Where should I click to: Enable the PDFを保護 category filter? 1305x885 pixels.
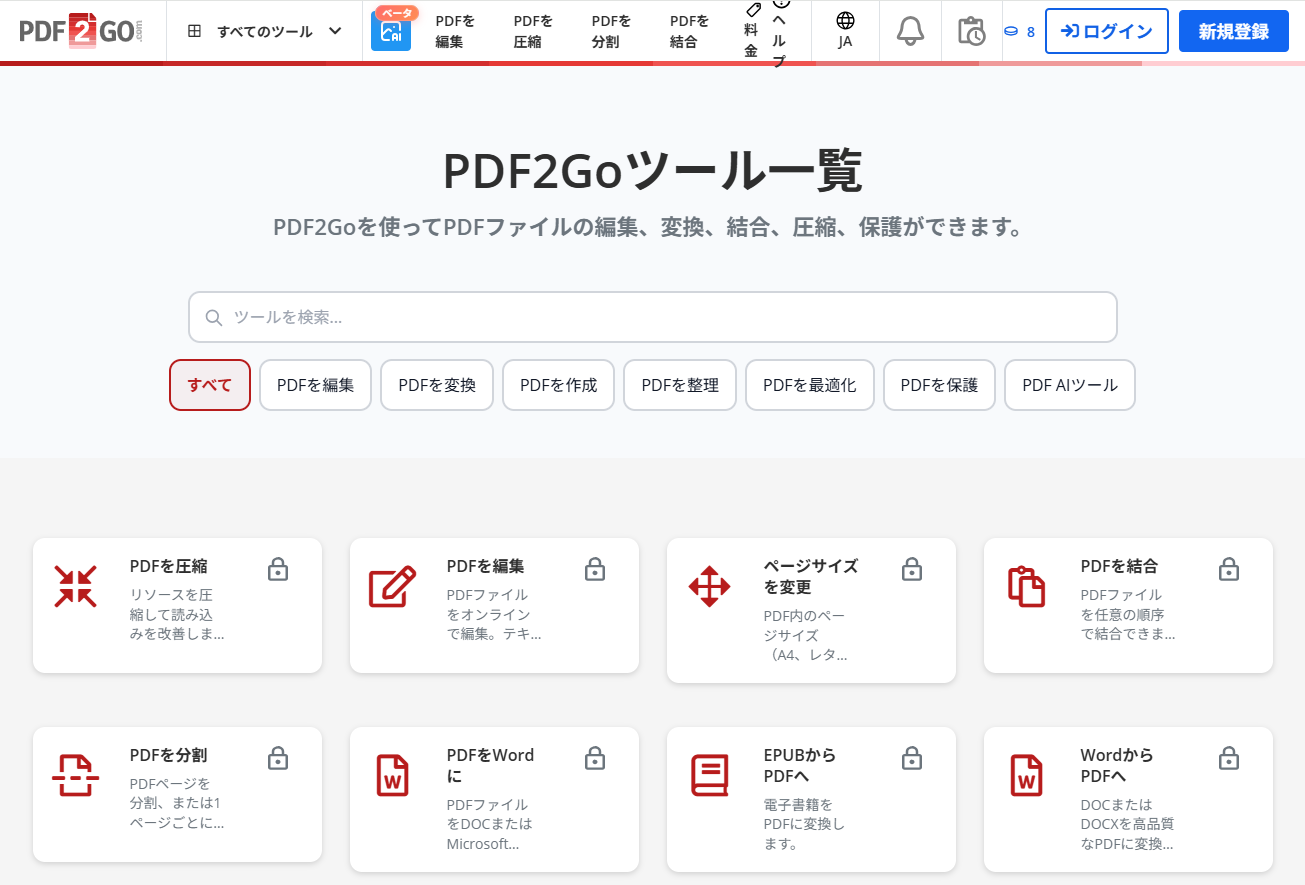pos(938,385)
